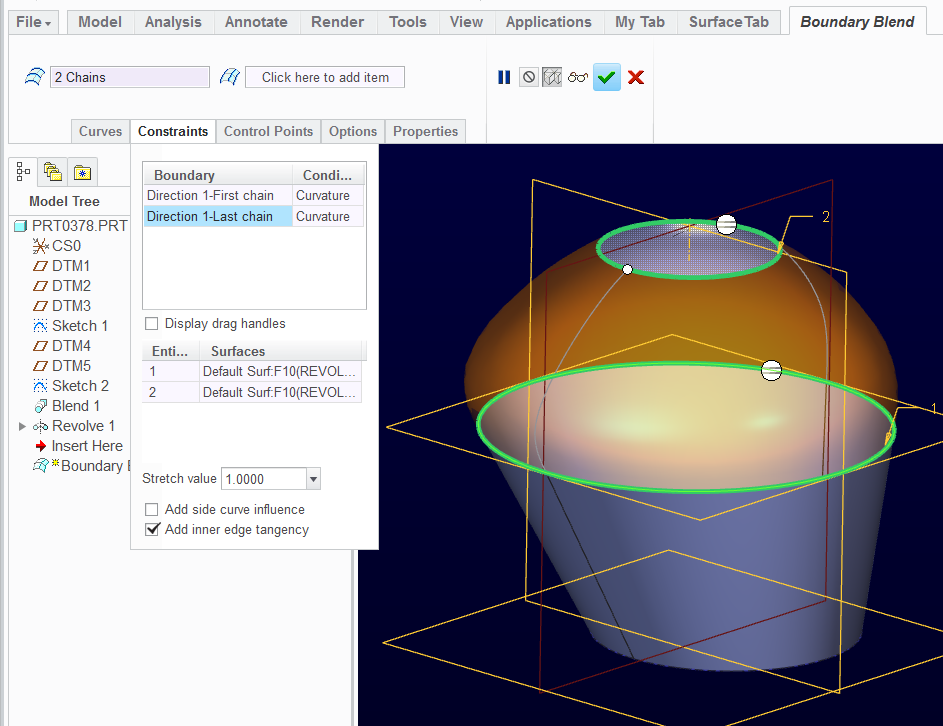The height and width of the screenshot is (726, 943).
Task: Open Curvature condition for First chain
Action: [x=328, y=195]
